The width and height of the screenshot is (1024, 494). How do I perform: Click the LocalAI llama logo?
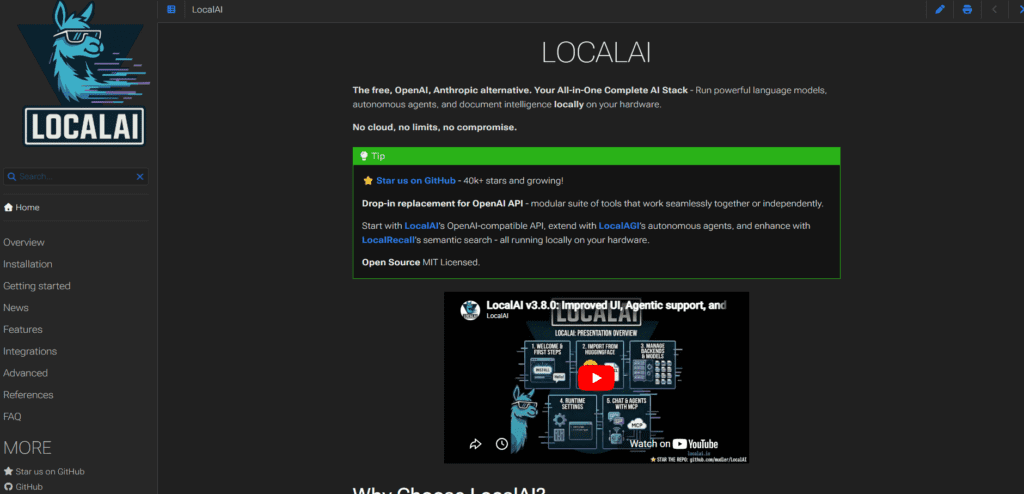(84, 73)
